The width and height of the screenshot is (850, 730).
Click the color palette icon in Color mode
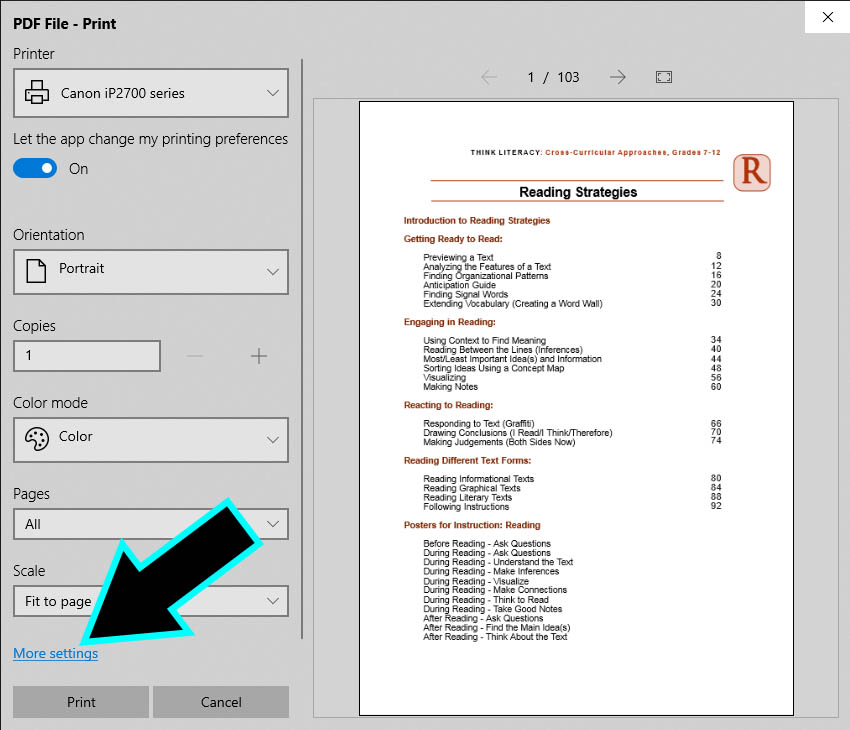(37, 438)
